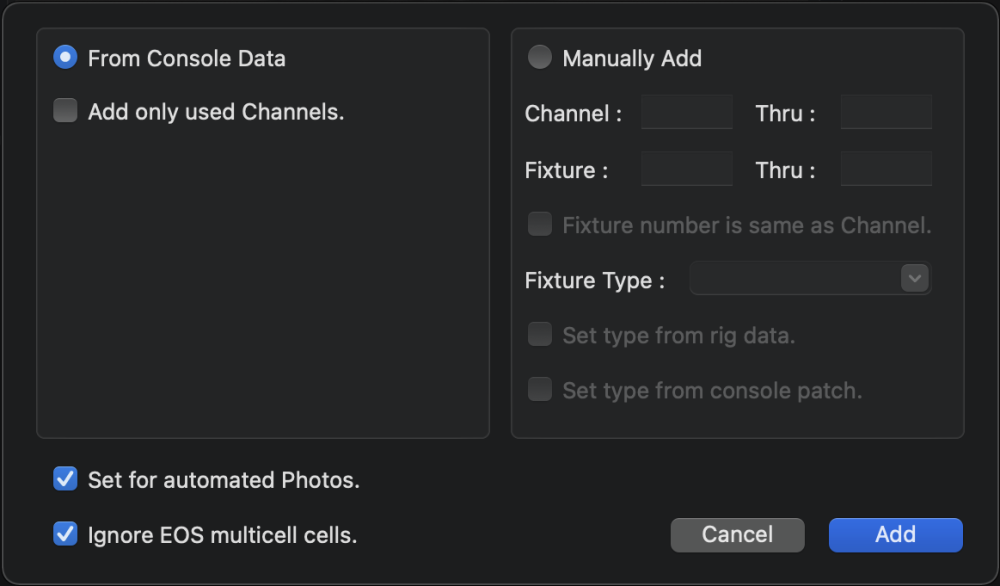Viewport: 1000px width, 586px height.
Task: Enable Set type from console patch
Action: click(539, 389)
